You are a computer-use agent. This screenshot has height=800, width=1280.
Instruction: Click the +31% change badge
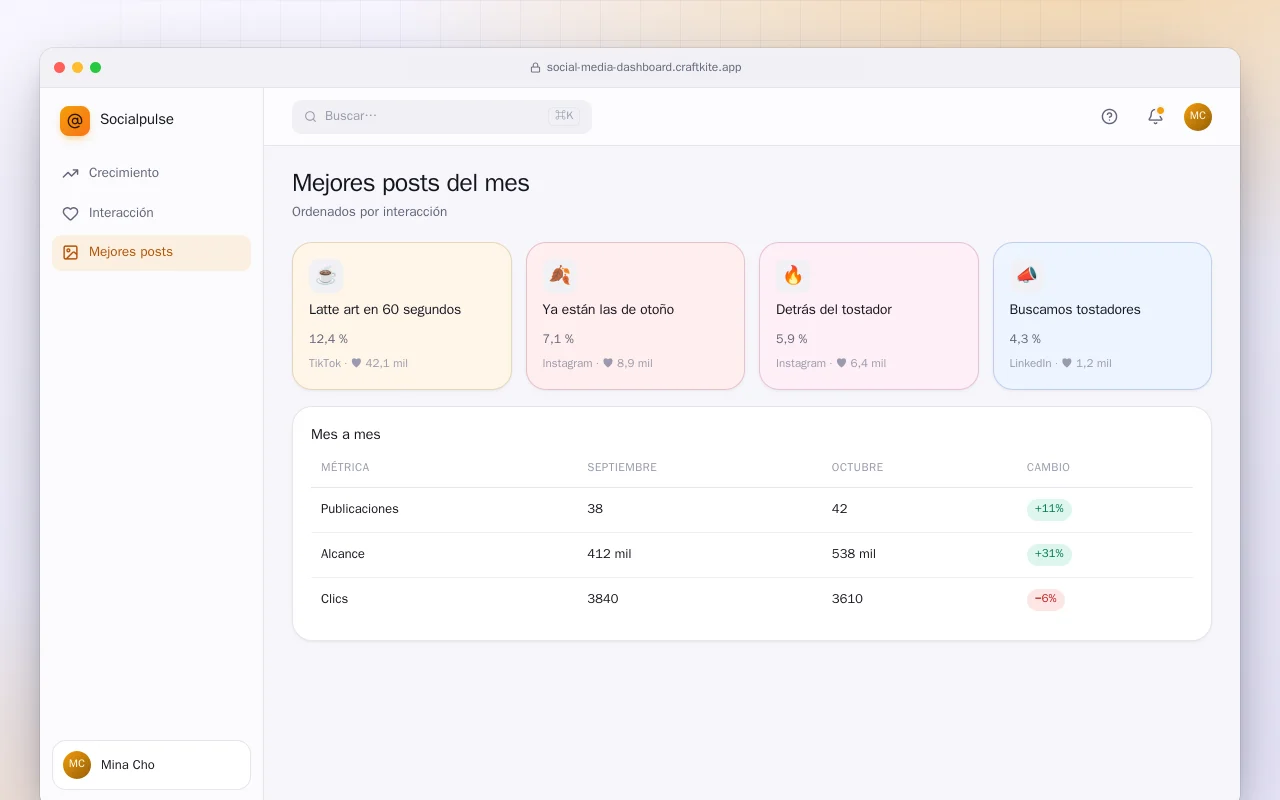coord(1049,554)
